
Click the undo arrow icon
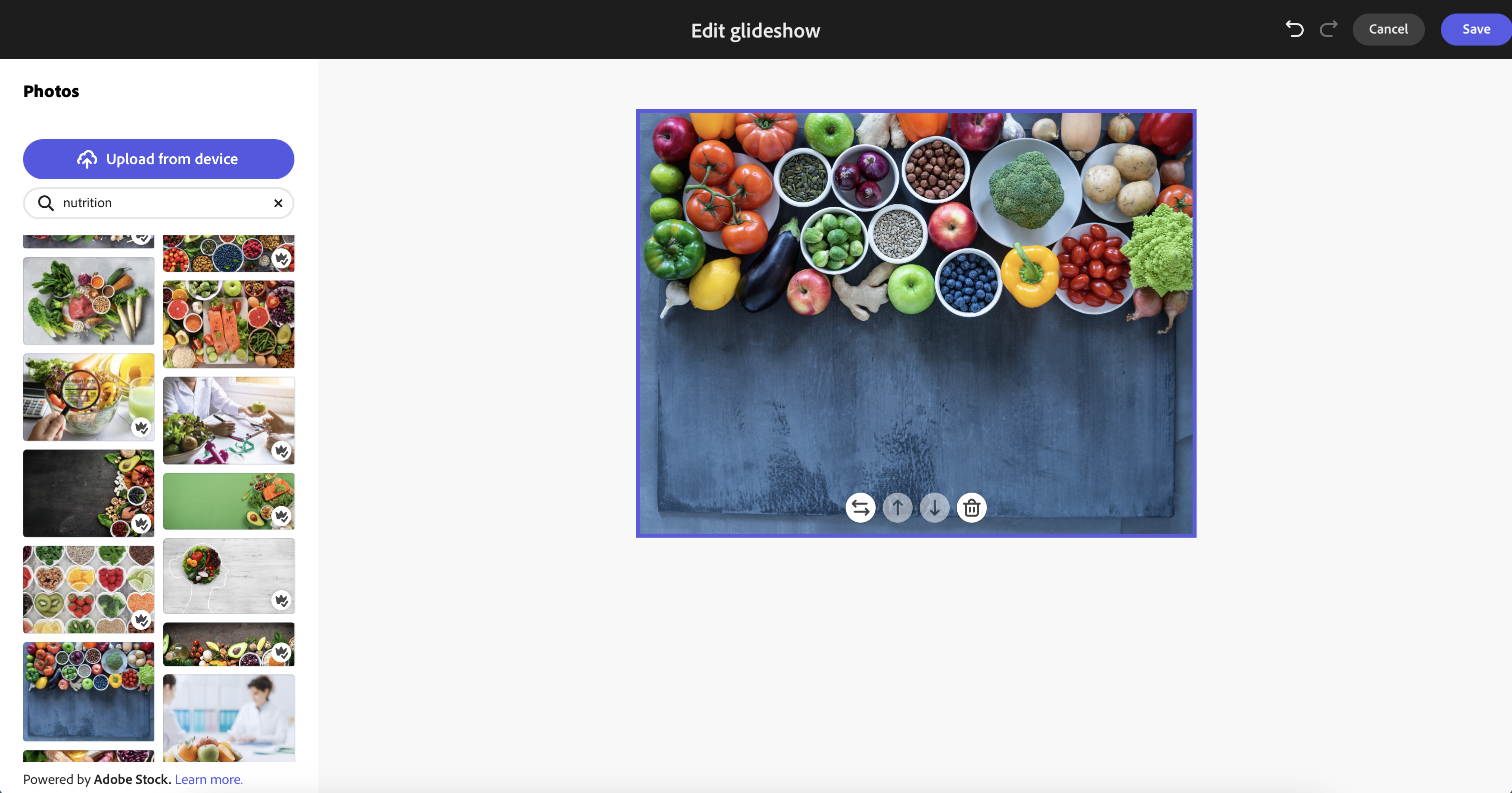pyautogui.click(x=1294, y=29)
